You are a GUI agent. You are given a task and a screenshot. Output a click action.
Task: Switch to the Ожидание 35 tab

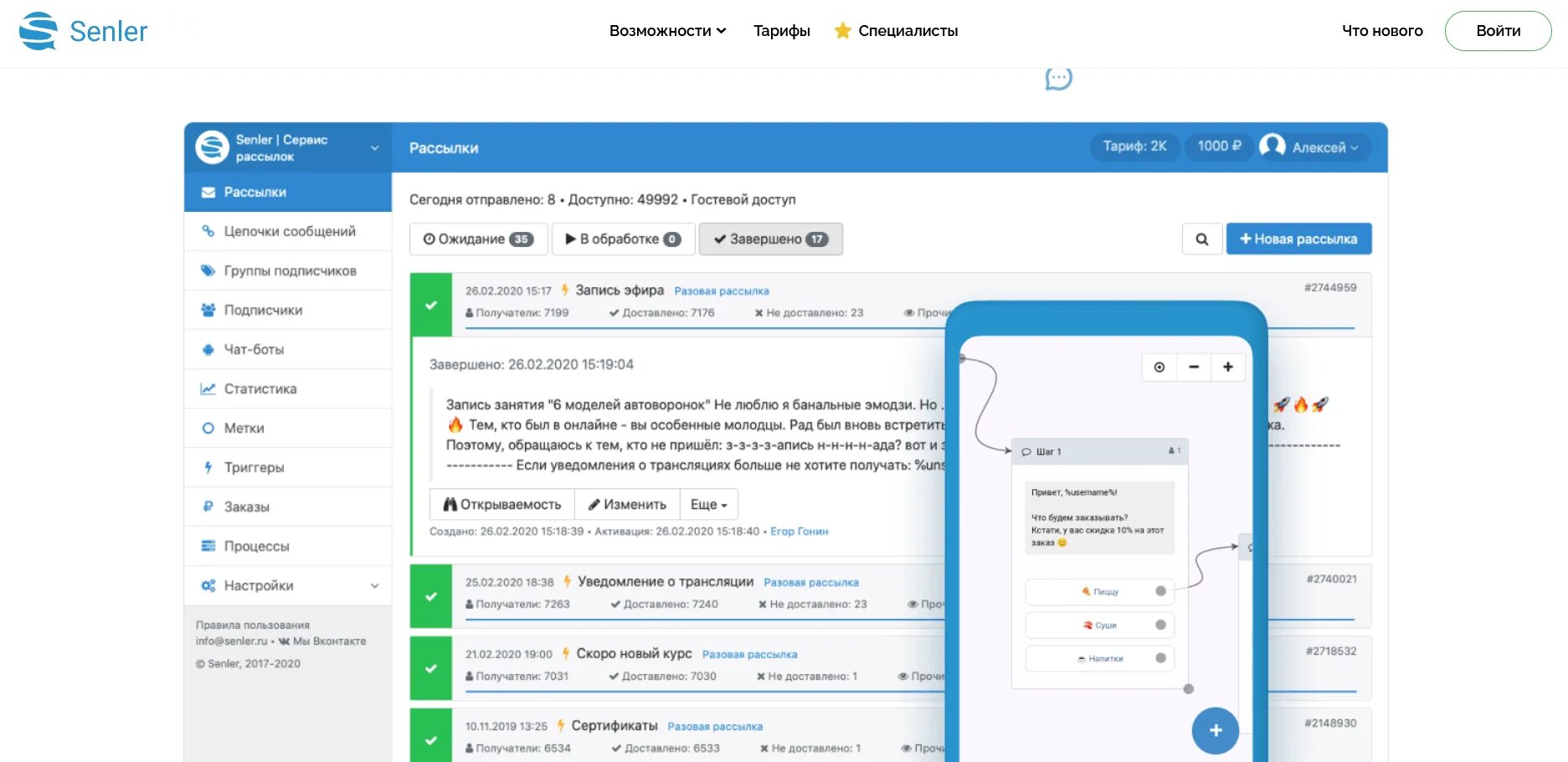coord(478,239)
